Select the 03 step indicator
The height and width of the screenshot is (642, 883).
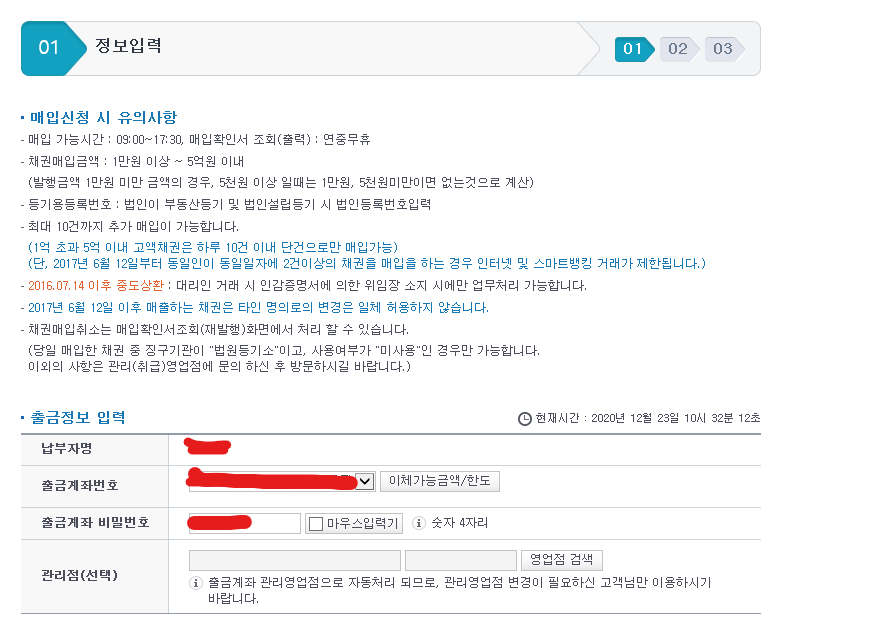click(722, 47)
